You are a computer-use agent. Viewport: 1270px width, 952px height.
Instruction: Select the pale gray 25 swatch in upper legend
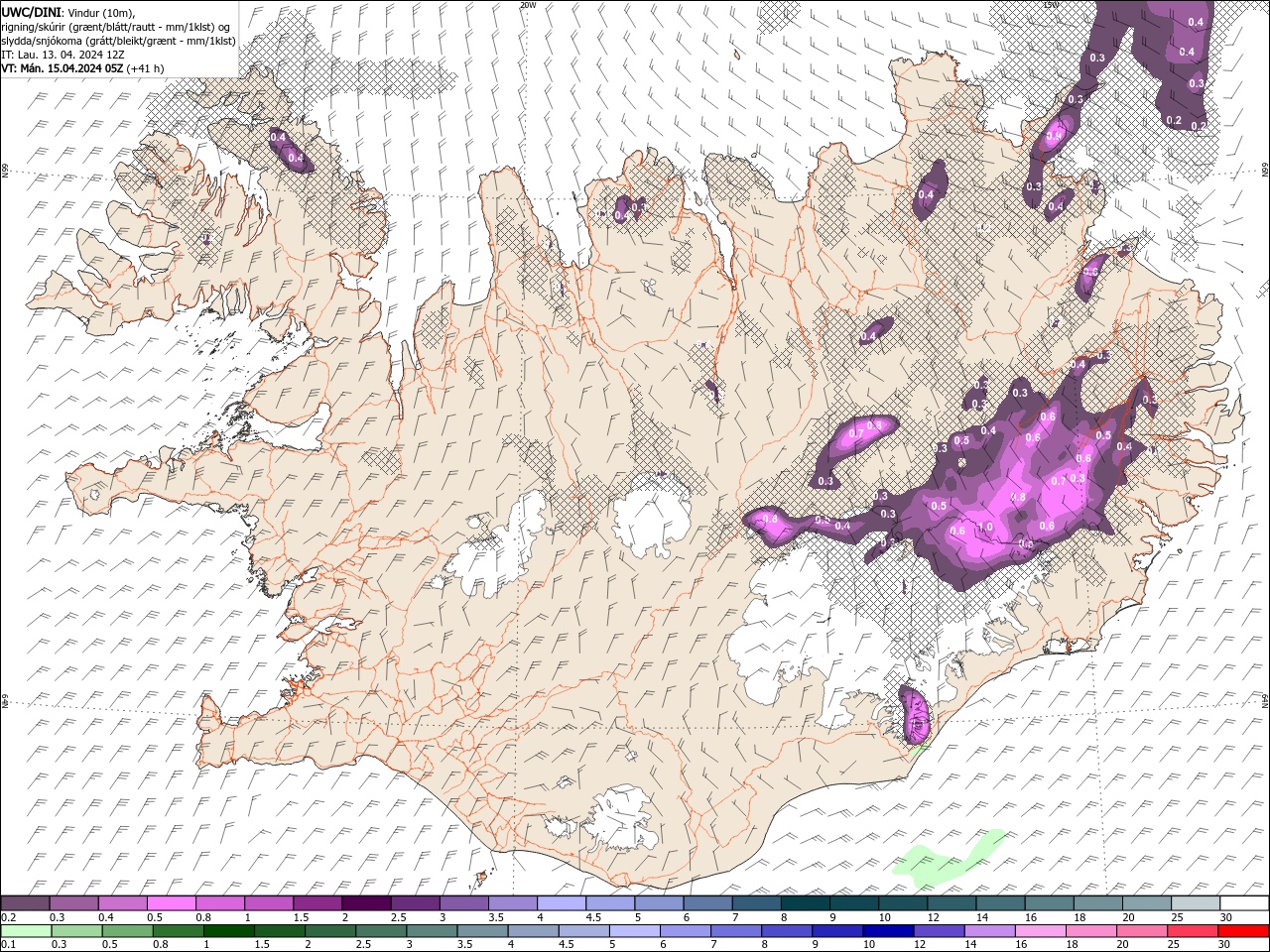click(x=1196, y=903)
